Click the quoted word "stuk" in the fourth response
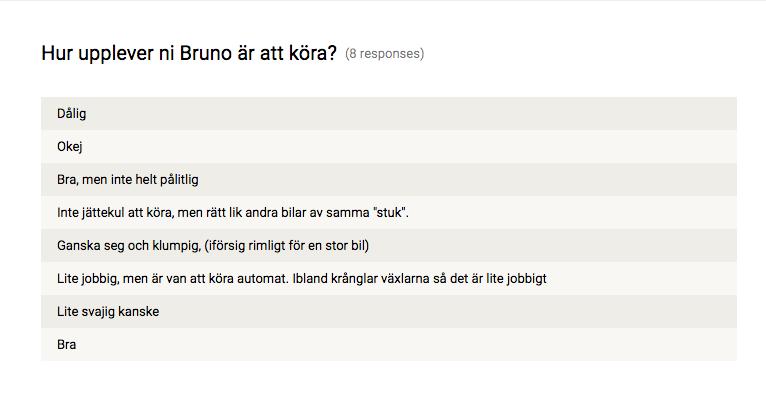The image size is (766, 398). pyautogui.click(x=390, y=212)
